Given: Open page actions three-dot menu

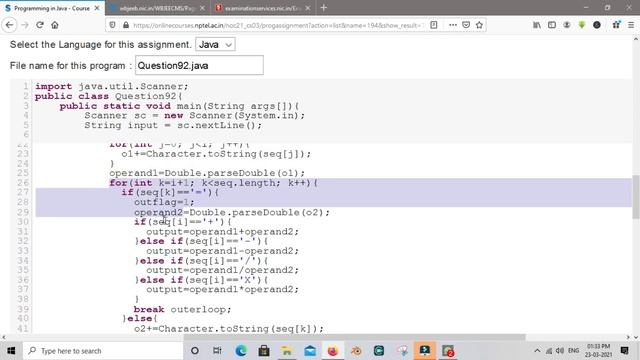Looking at the screenshot, I should pyautogui.click(x=453, y=25).
